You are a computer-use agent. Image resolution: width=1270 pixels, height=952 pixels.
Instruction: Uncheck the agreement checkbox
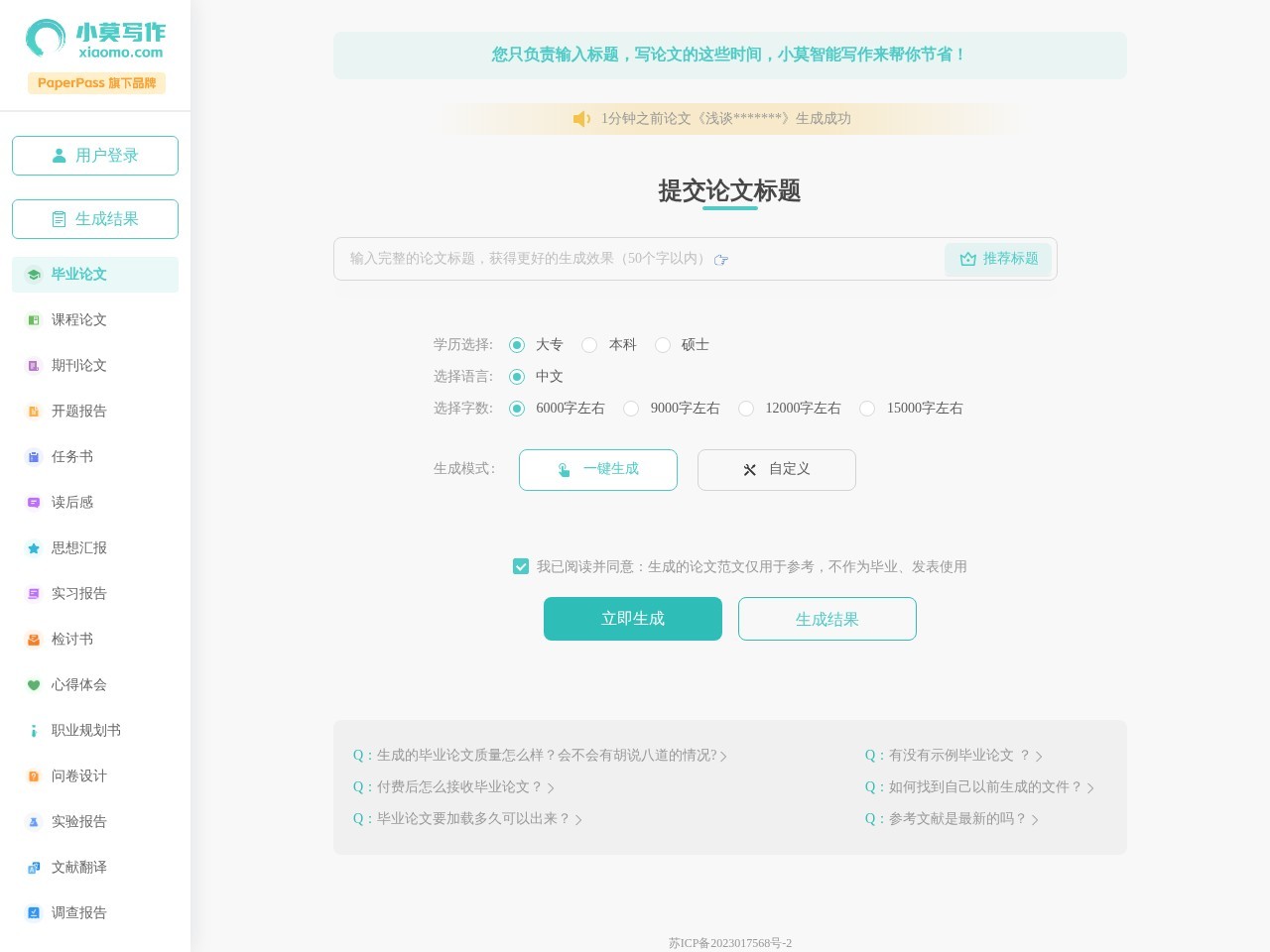click(x=521, y=566)
